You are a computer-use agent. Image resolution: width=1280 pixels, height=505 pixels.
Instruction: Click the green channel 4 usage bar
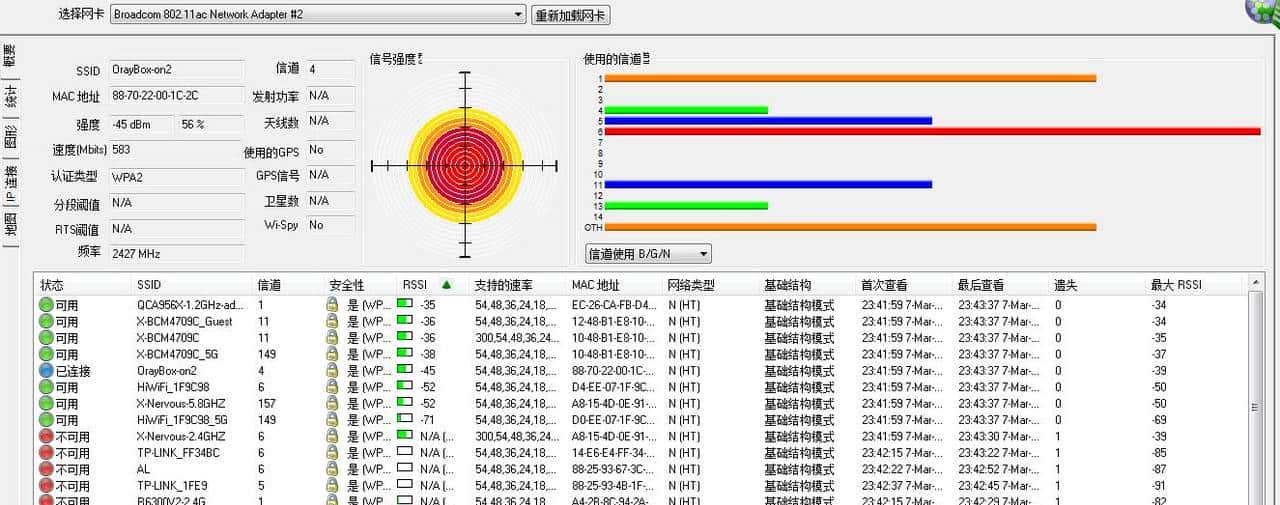point(686,110)
